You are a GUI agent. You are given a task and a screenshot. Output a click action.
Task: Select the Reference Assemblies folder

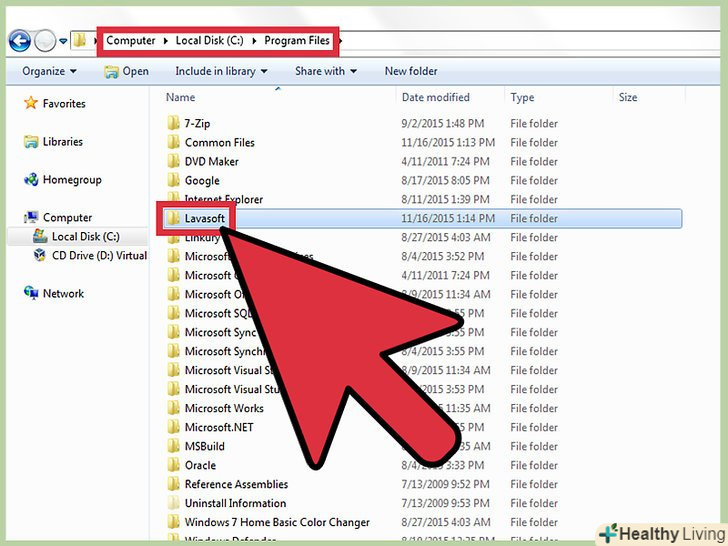[x=236, y=484]
